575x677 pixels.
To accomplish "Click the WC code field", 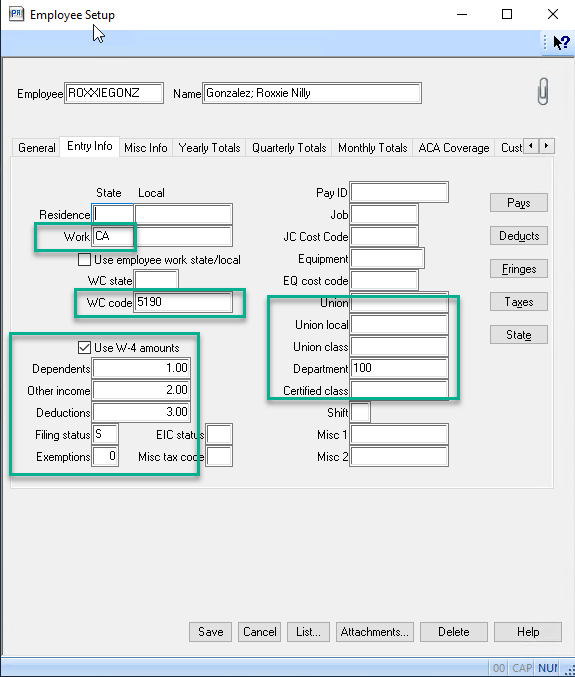I will pyautogui.click(x=183, y=302).
